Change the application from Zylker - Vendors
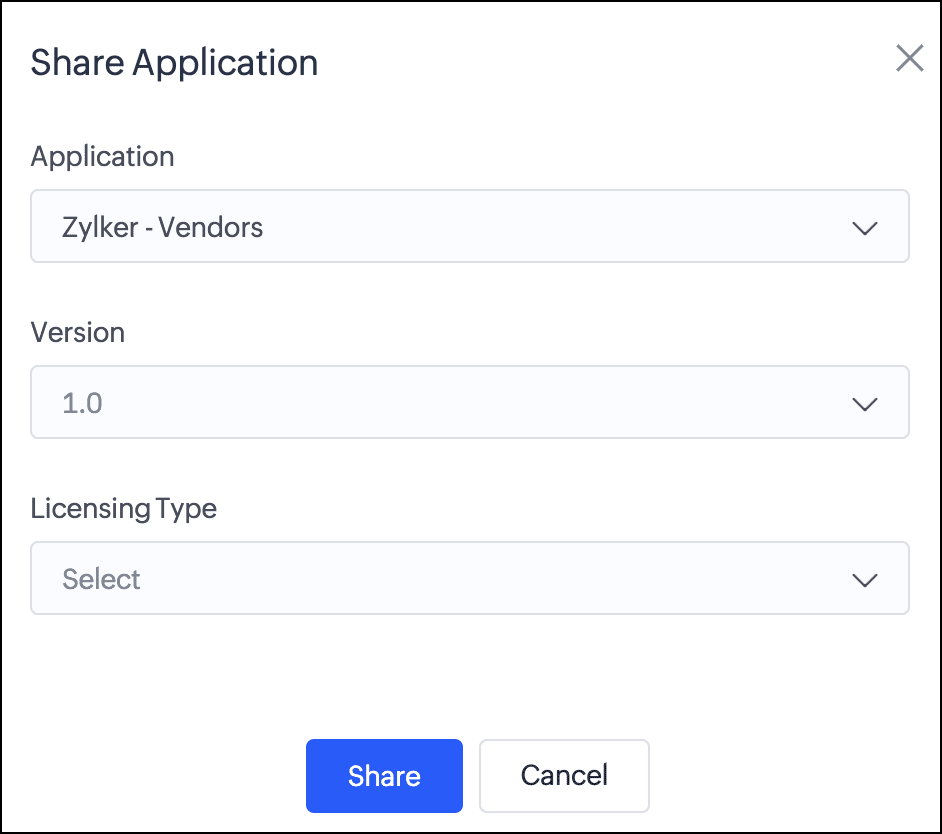This screenshot has width=942, height=834. point(469,227)
